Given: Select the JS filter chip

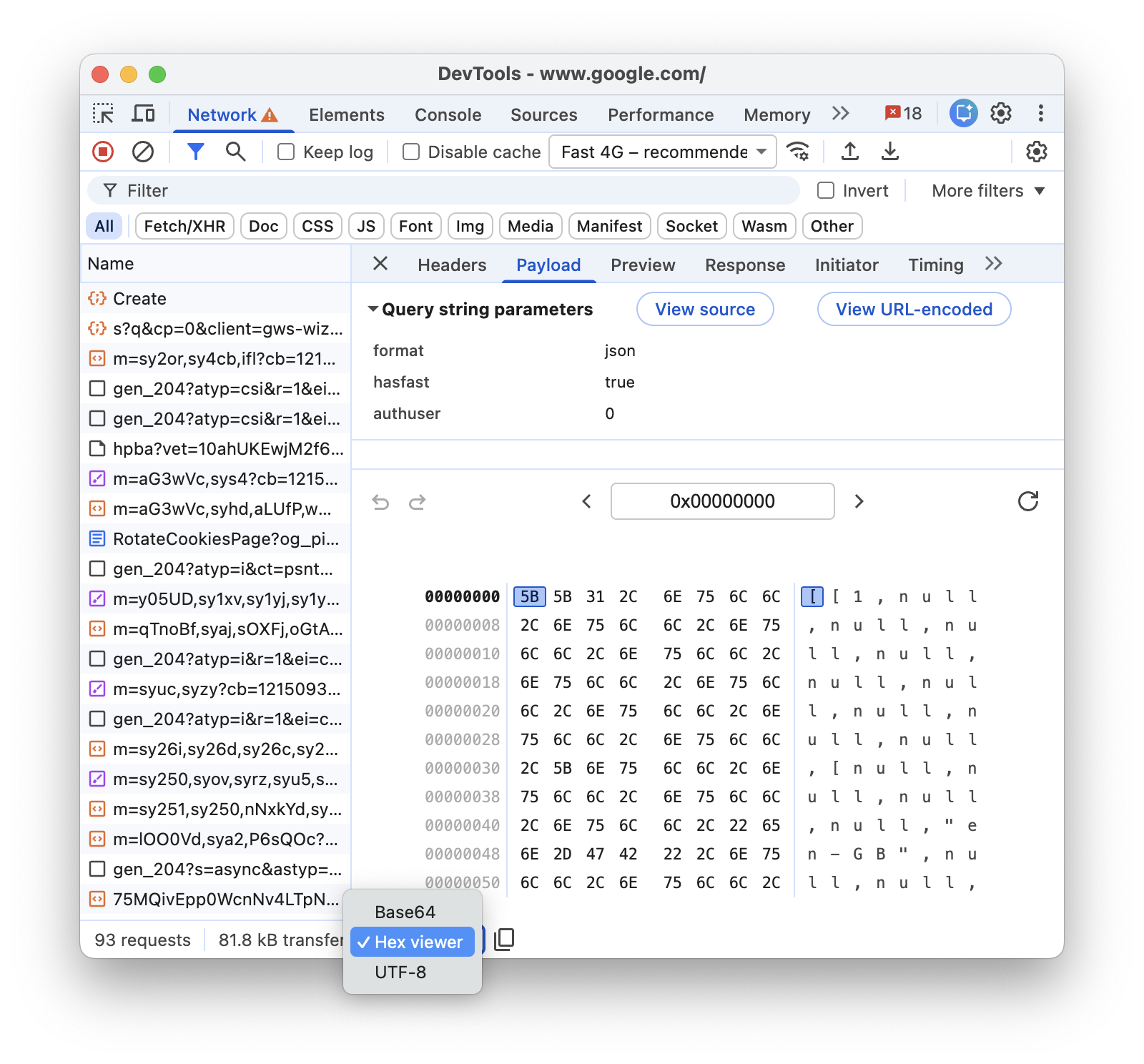Looking at the screenshot, I should click(x=366, y=226).
